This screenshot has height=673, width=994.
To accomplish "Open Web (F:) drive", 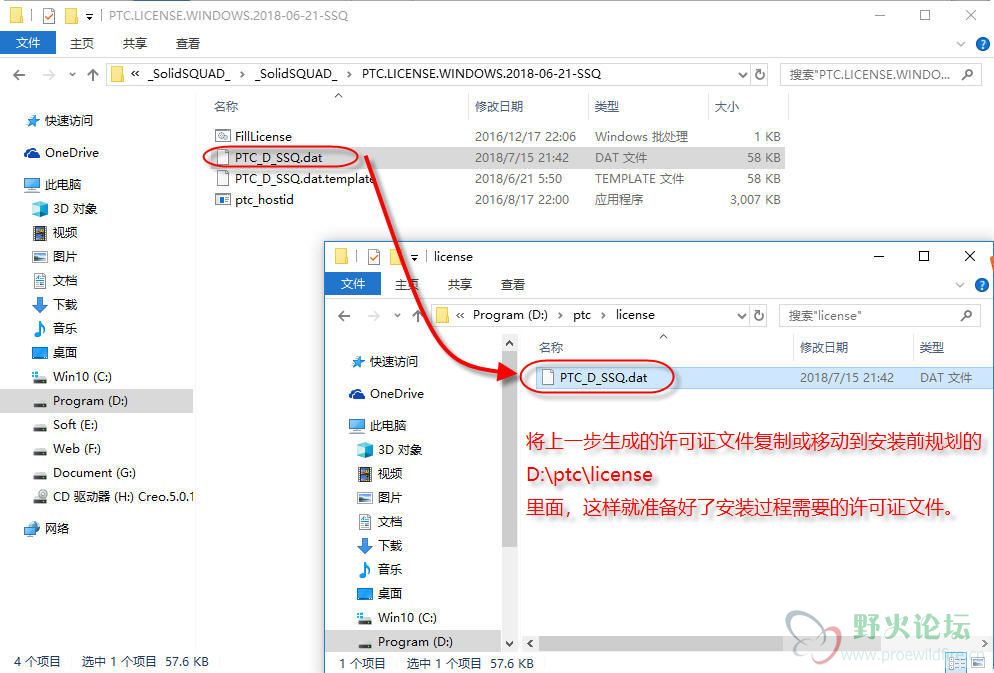I will tap(67, 449).
